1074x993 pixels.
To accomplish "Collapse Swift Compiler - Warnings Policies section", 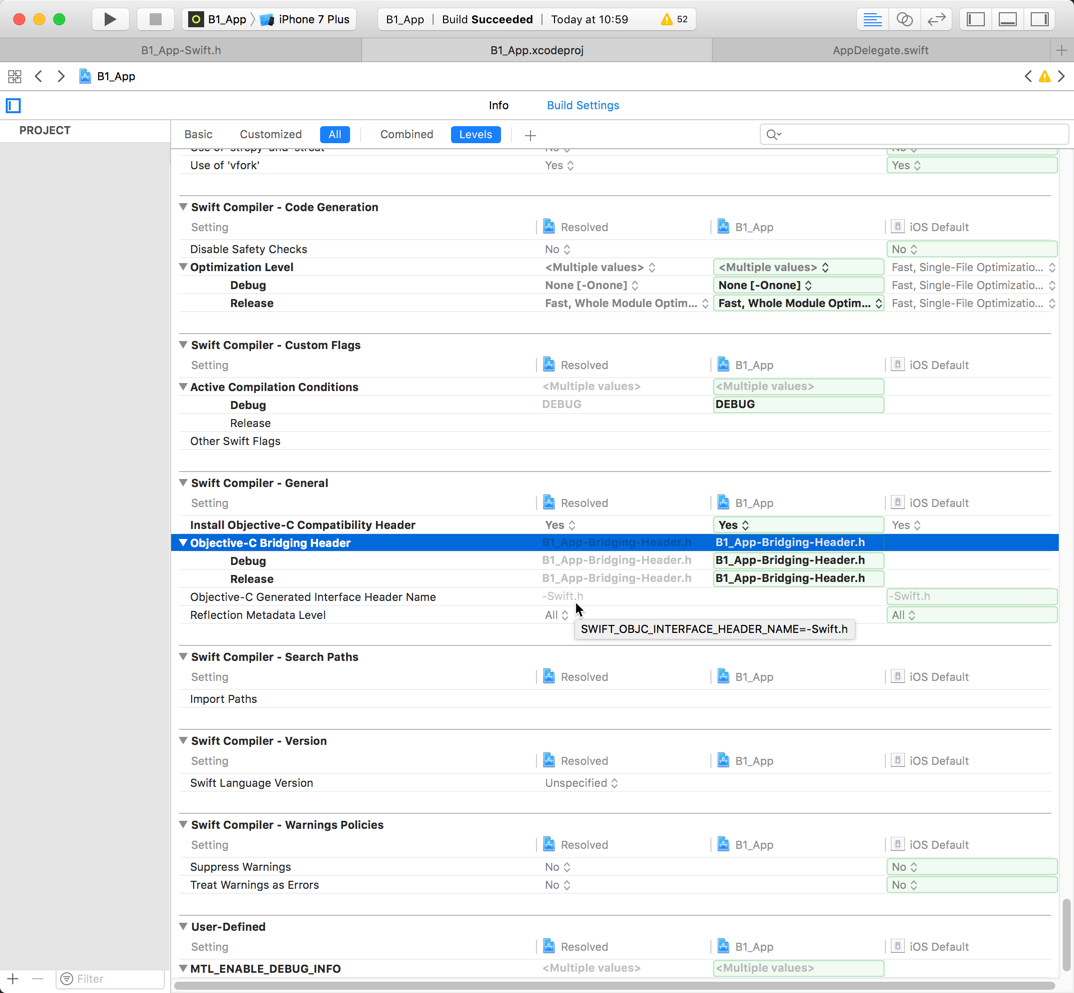I will click(183, 825).
